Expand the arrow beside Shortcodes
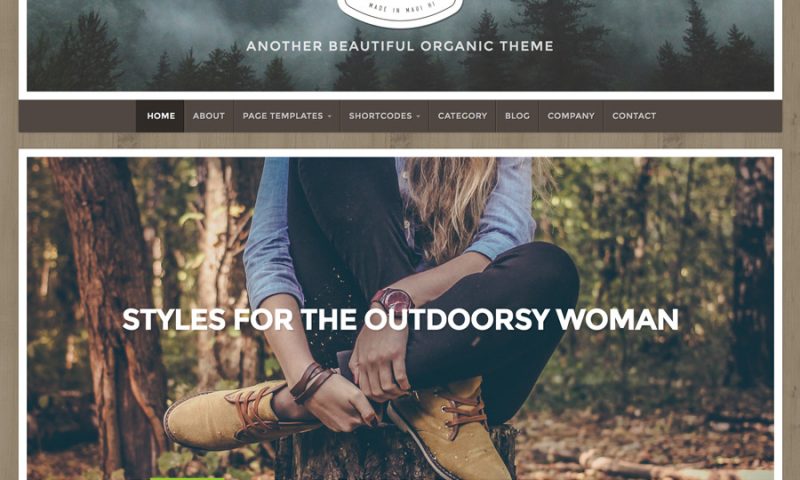The height and width of the screenshot is (480, 800). click(x=418, y=116)
